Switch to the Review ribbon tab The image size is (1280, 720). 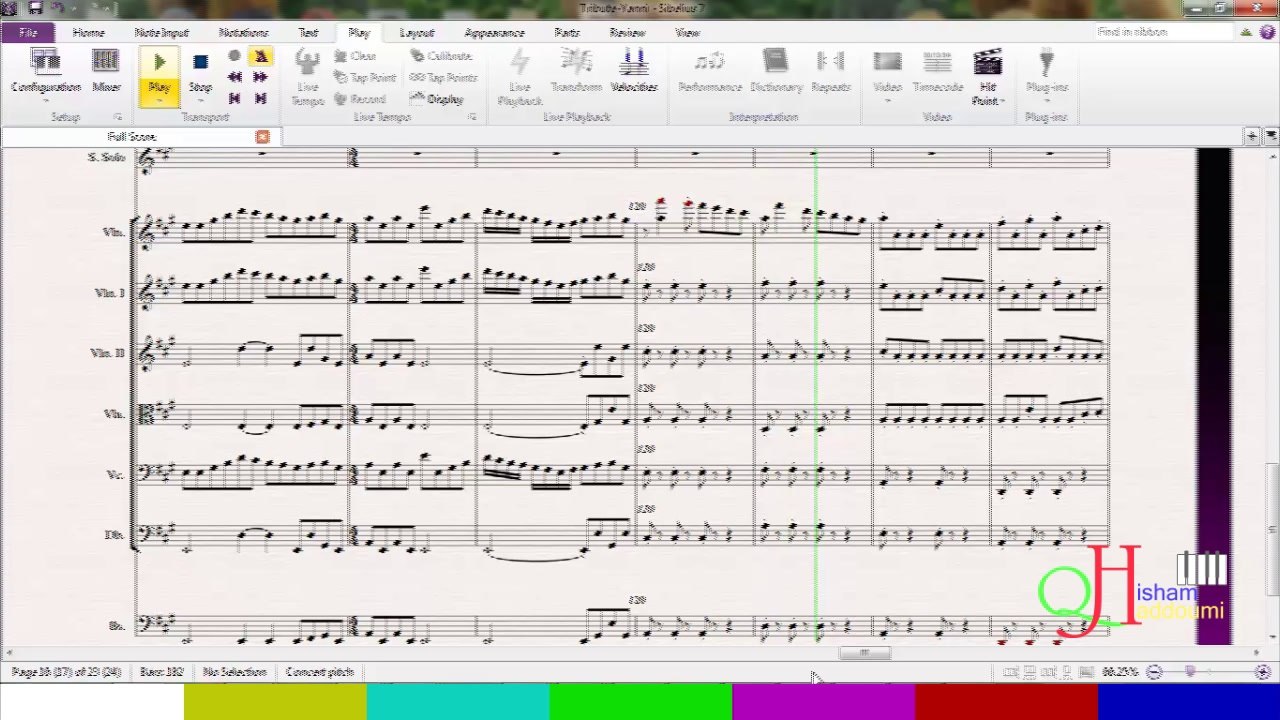[x=627, y=33]
